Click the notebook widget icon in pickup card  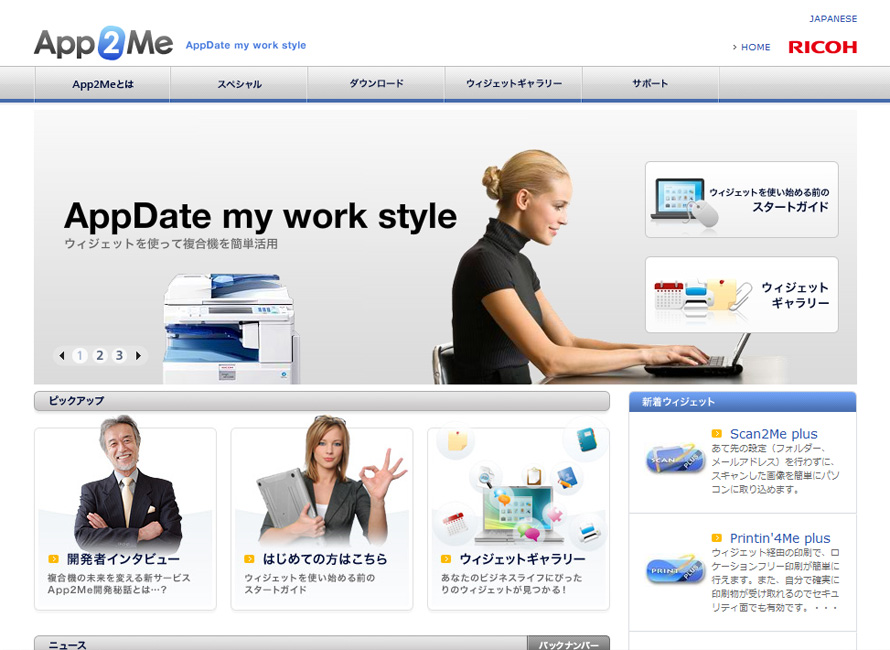(x=585, y=440)
